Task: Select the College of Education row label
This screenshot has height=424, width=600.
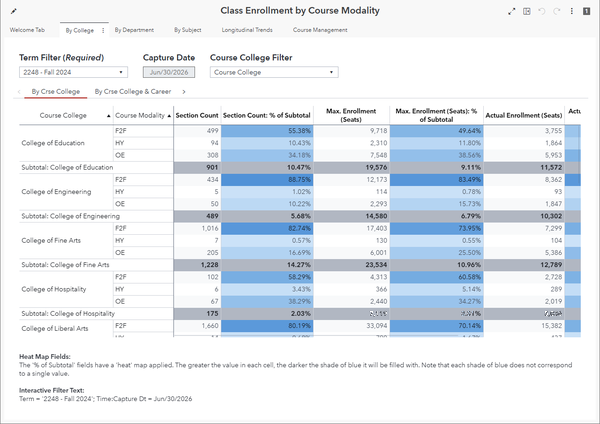Action: click(x=53, y=143)
